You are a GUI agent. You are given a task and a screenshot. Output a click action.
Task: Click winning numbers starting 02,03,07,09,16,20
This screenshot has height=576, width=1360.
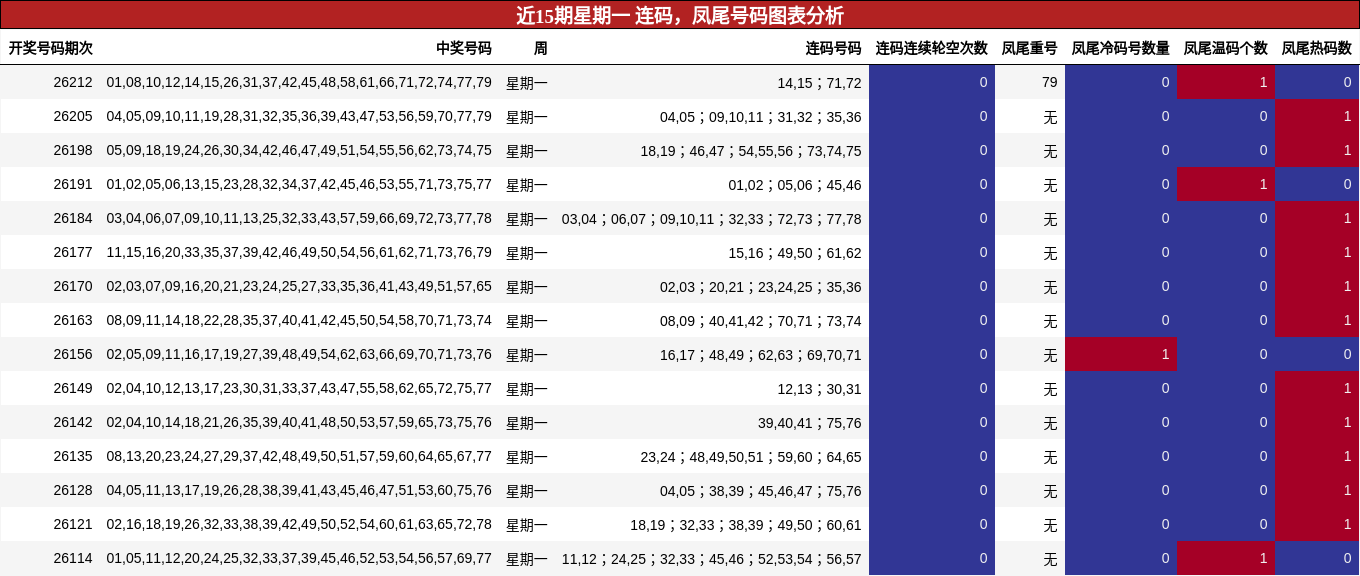pos(299,286)
